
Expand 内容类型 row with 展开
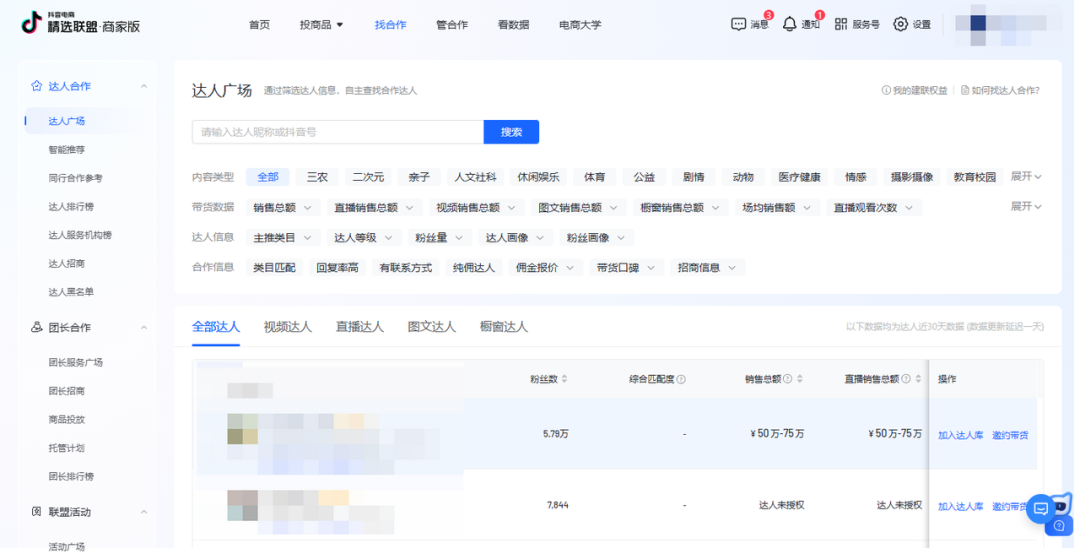pyautogui.click(x=1026, y=176)
